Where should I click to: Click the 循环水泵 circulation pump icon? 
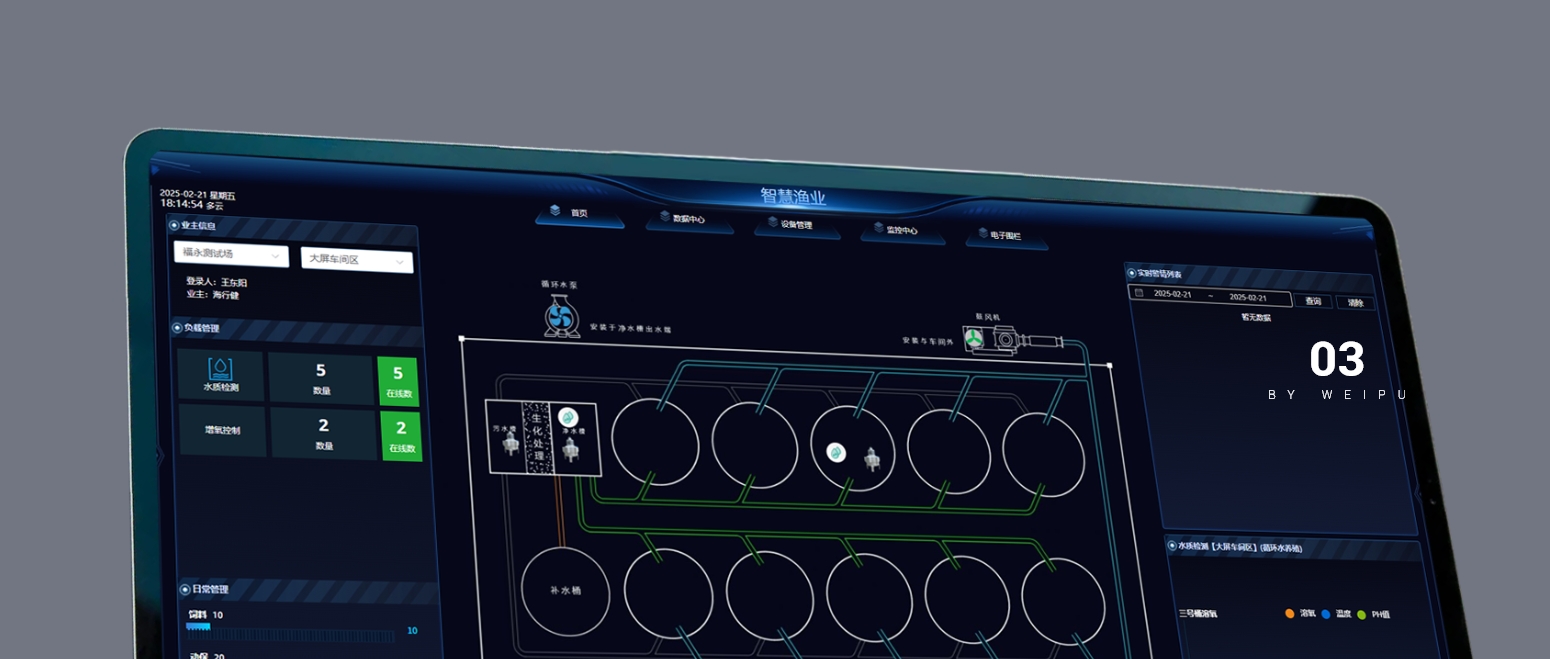[x=561, y=318]
